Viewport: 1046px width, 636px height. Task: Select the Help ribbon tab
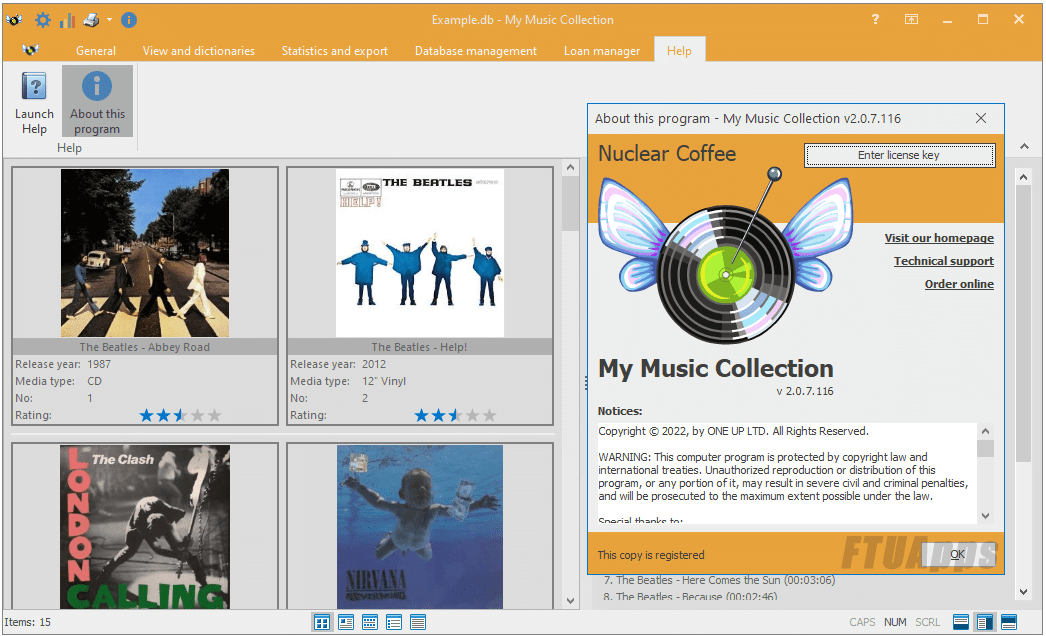click(679, 51)
